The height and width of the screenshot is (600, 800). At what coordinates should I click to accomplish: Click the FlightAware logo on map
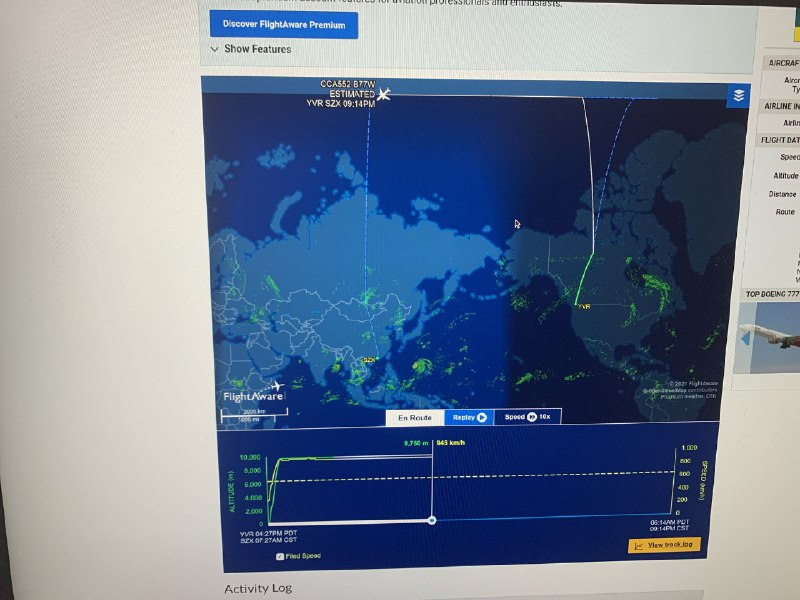[253, 393]
